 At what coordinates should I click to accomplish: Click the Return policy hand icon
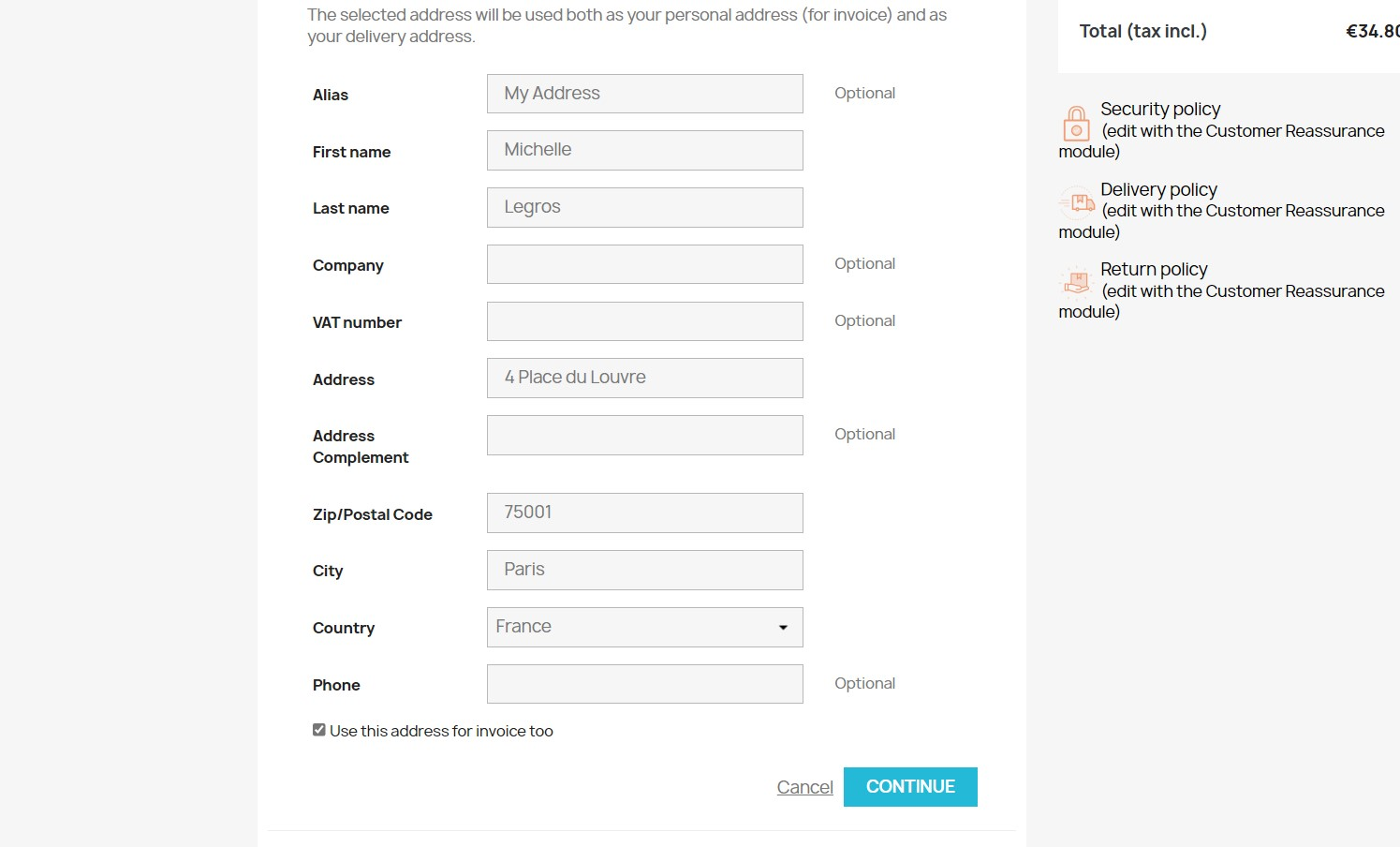(x=1076, y=282)
